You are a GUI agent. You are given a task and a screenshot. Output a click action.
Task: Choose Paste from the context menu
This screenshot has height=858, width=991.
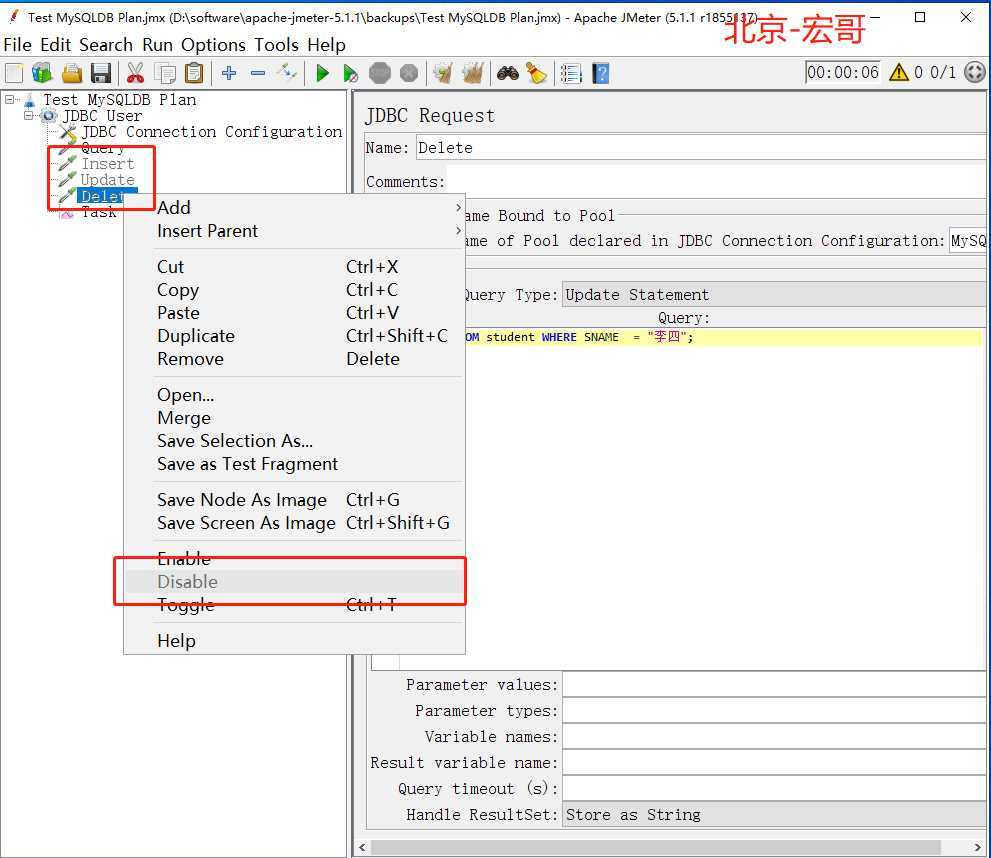pyautogui.click(x=295, y=313)
